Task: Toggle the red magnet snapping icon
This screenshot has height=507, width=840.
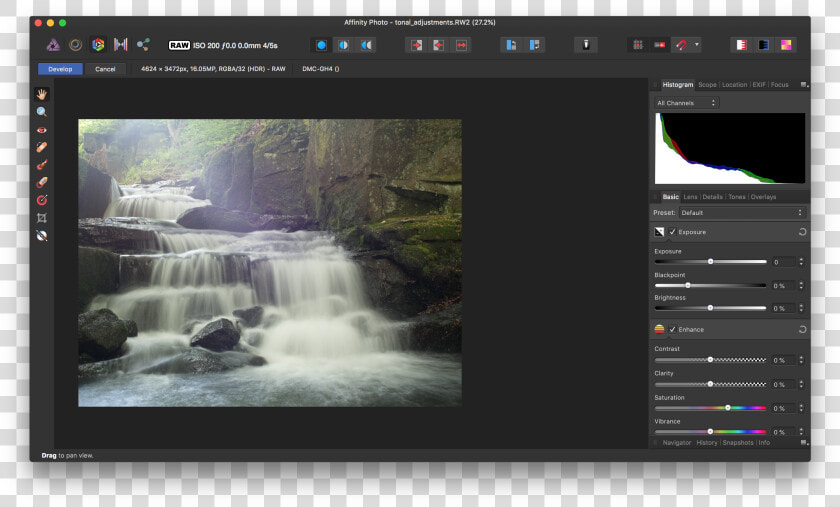Action: pyautogui.click(x=681, y=46)
